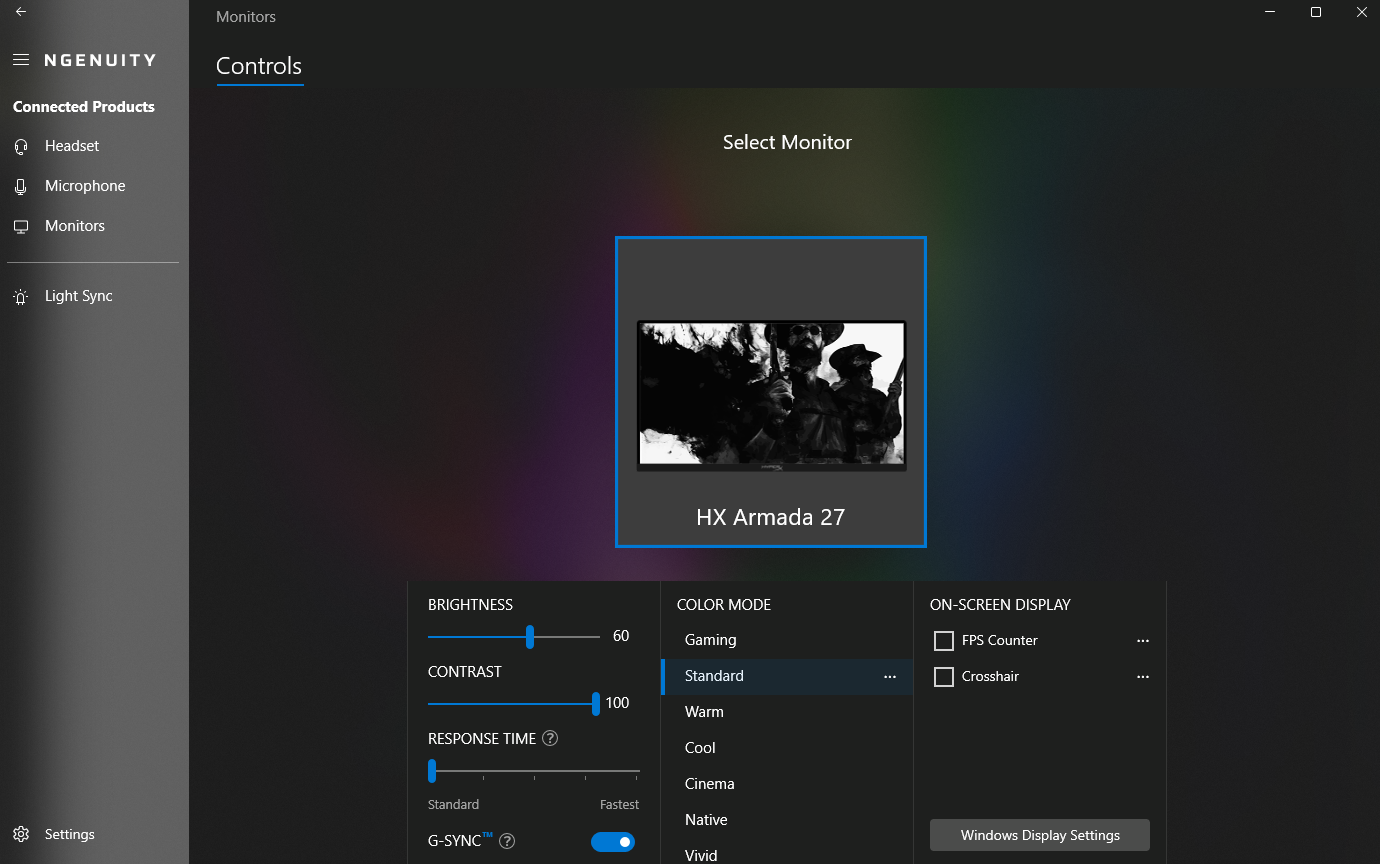Click the Monitors display icon
1380x864 pixels.
tap(21, 226)
